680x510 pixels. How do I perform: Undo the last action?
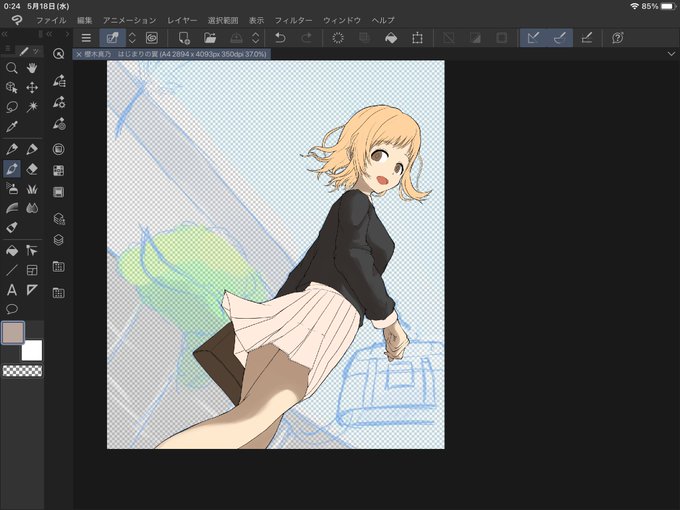281,38
